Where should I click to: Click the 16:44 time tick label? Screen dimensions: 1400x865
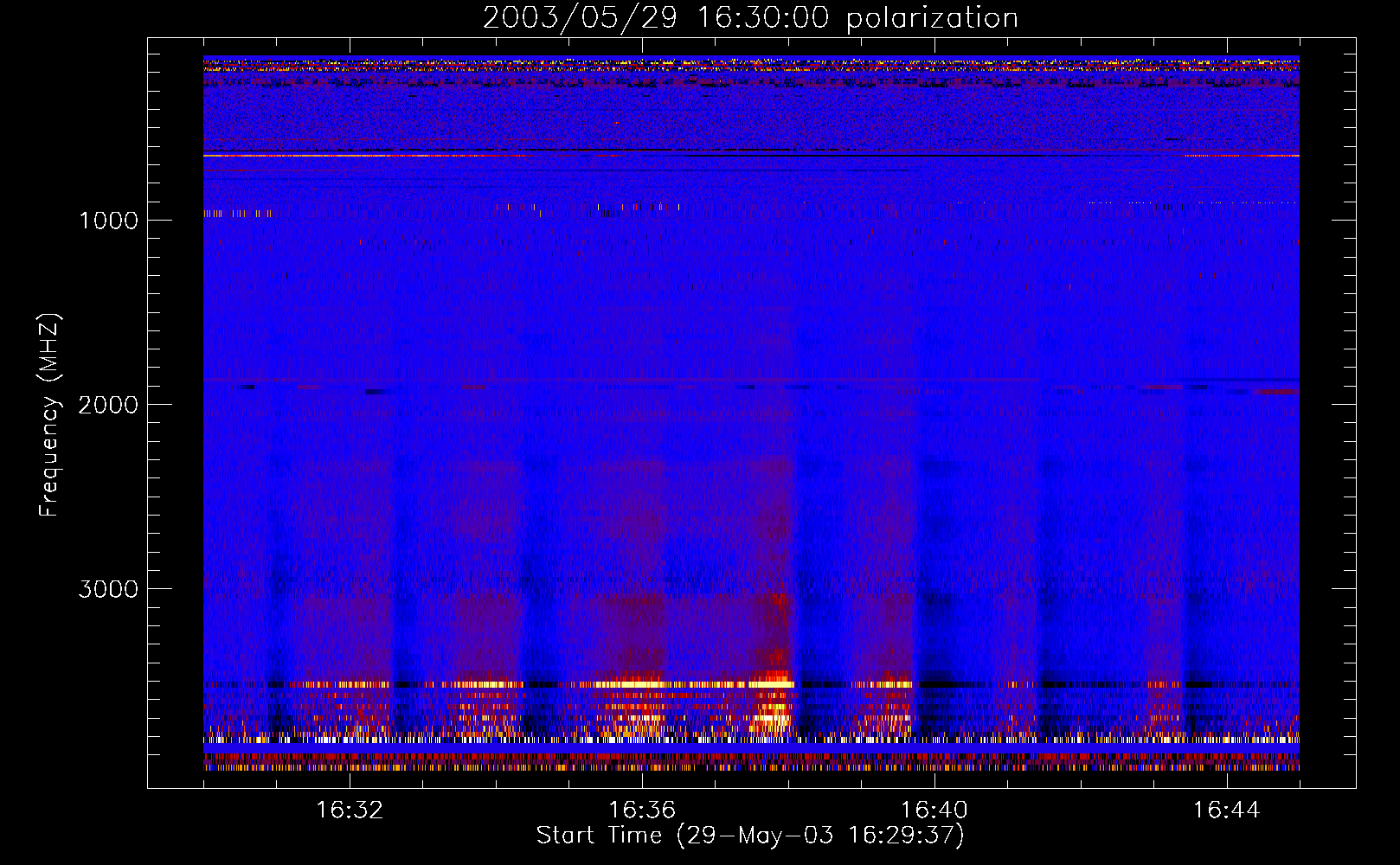pyautogui.click(x=1226, y=811)
